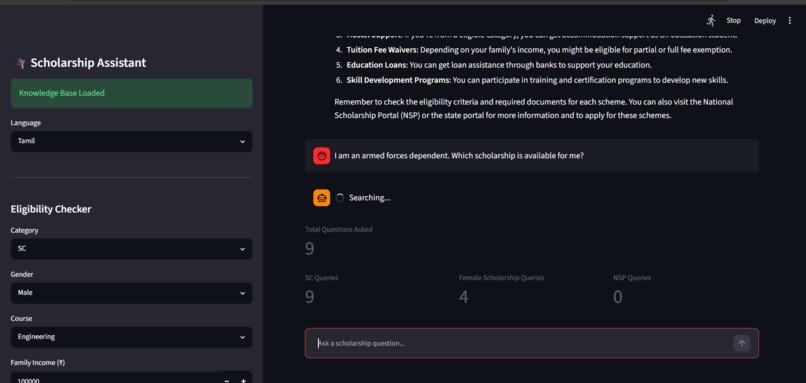Viewport: 806px width, 383px height.
Task: Decrease Family Income with minus stepper
Action: click(x=227, y=380)
